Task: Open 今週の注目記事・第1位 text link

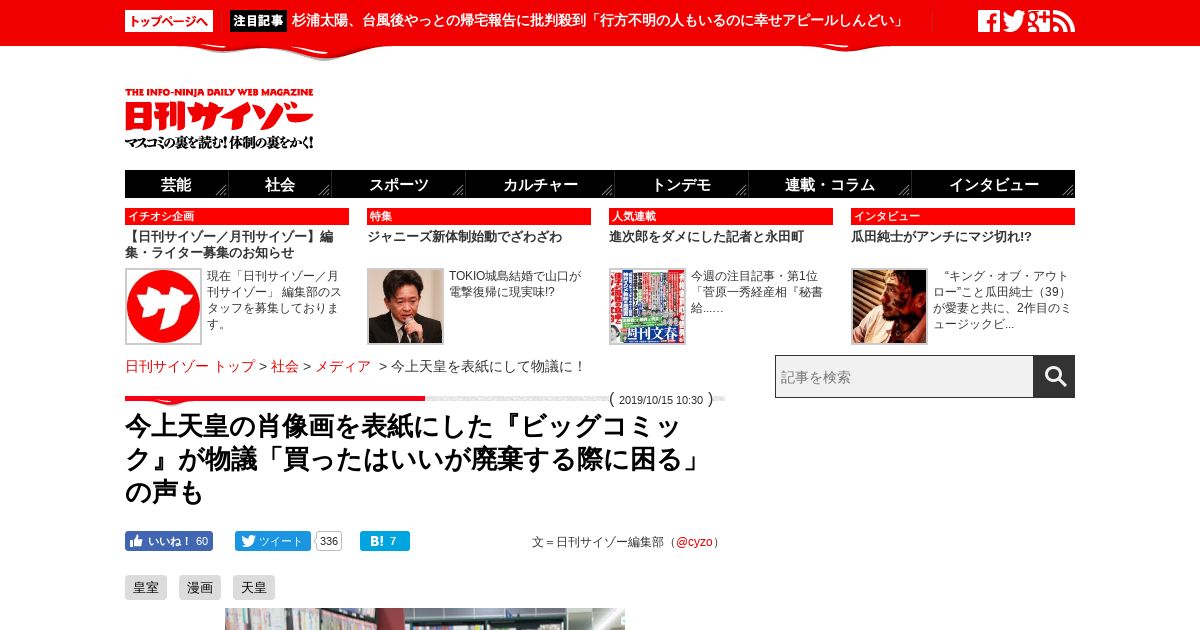Action: pos(757,292)
